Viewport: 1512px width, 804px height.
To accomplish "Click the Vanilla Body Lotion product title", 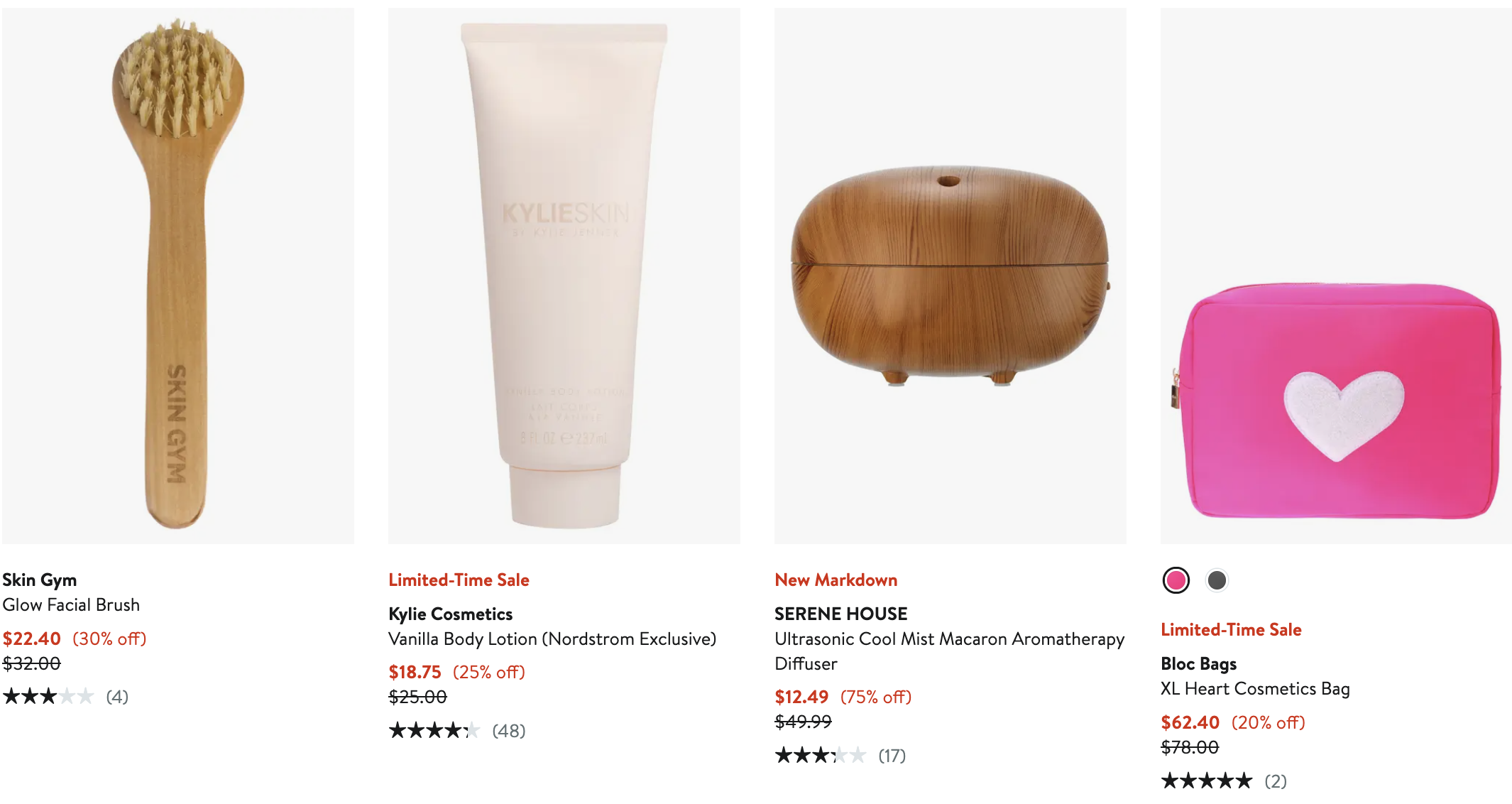I will (552, 639).
